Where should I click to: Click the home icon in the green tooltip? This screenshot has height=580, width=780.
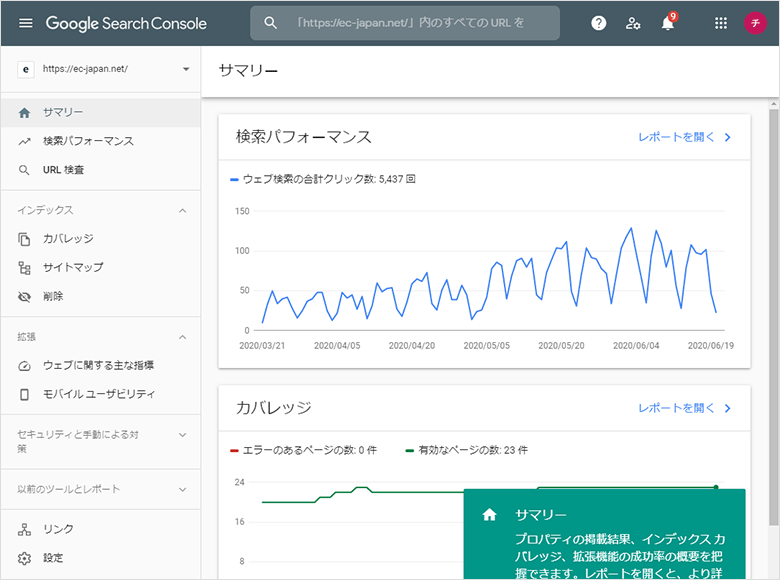tap(489, 515)
